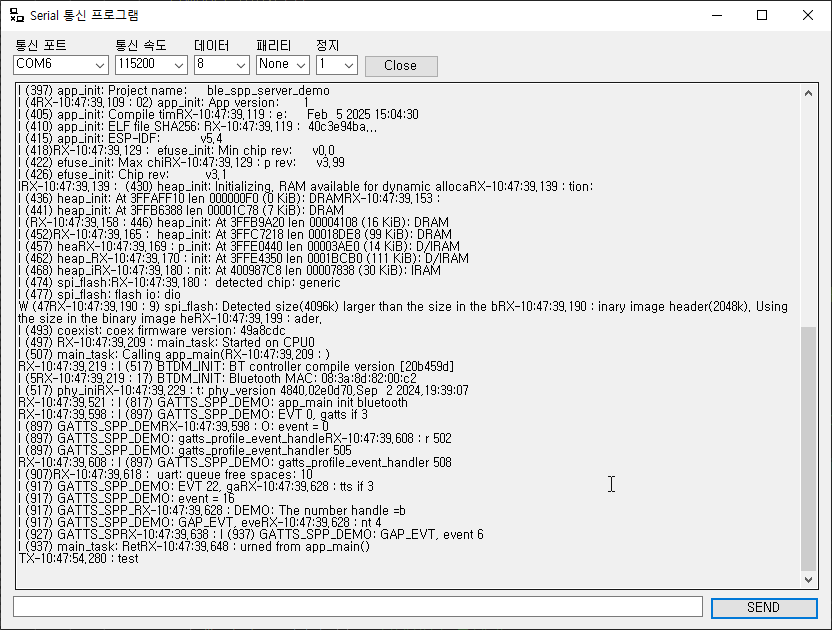Open the parity dropdown showing None

pyautogui.click(x=283, y=65)
